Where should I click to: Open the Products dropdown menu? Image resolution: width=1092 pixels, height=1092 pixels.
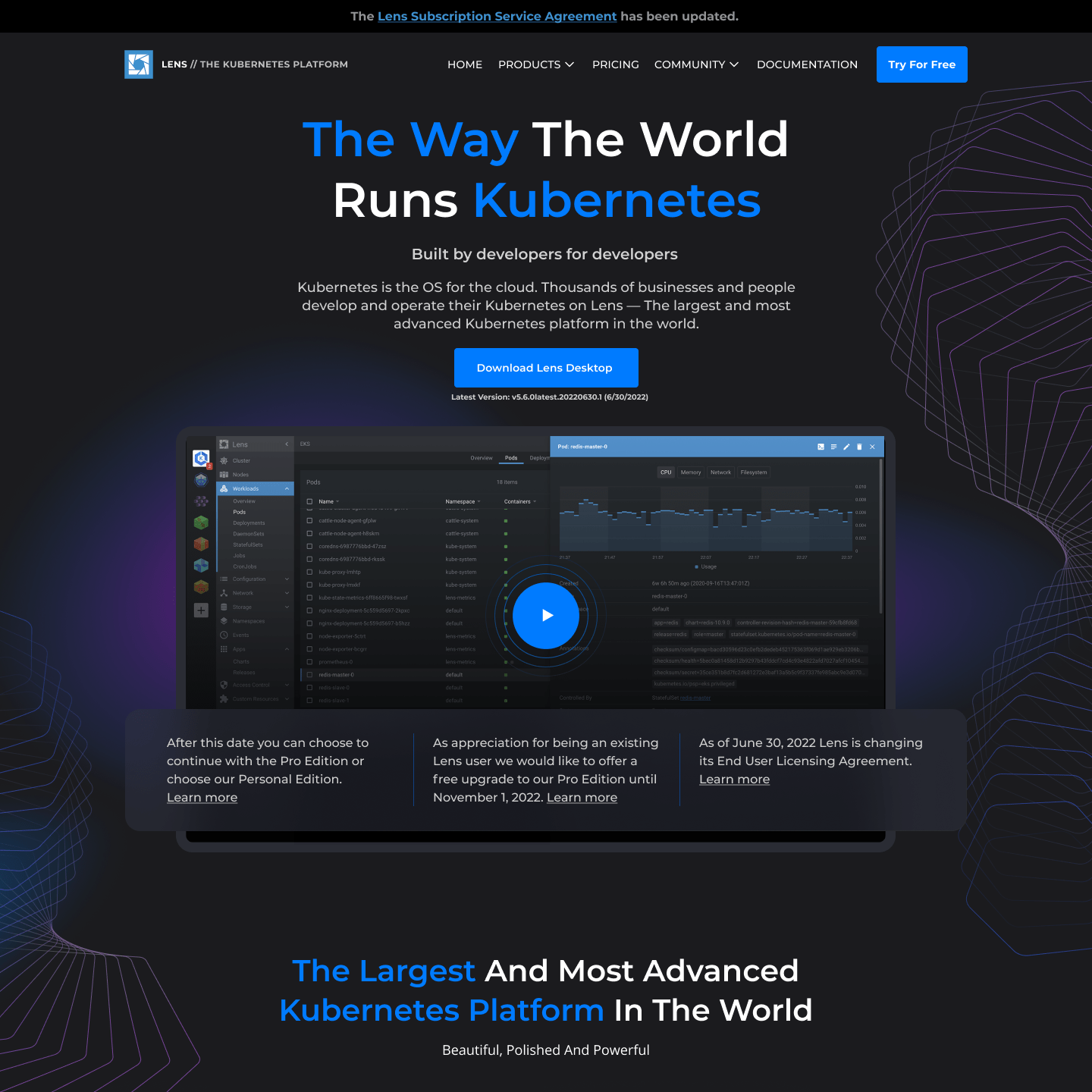click(536, 64)
